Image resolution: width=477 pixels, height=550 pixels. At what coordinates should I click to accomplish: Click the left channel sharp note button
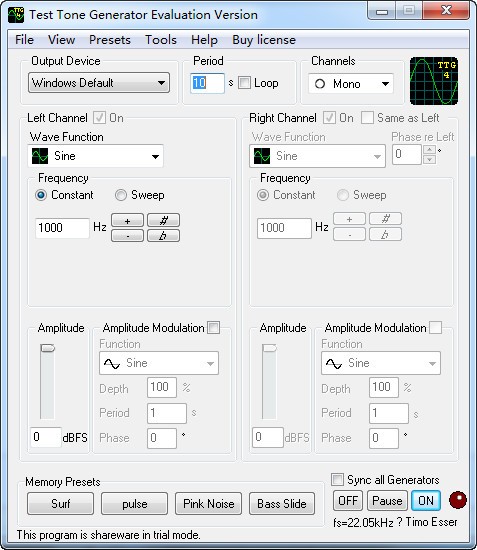coord(163,221)
